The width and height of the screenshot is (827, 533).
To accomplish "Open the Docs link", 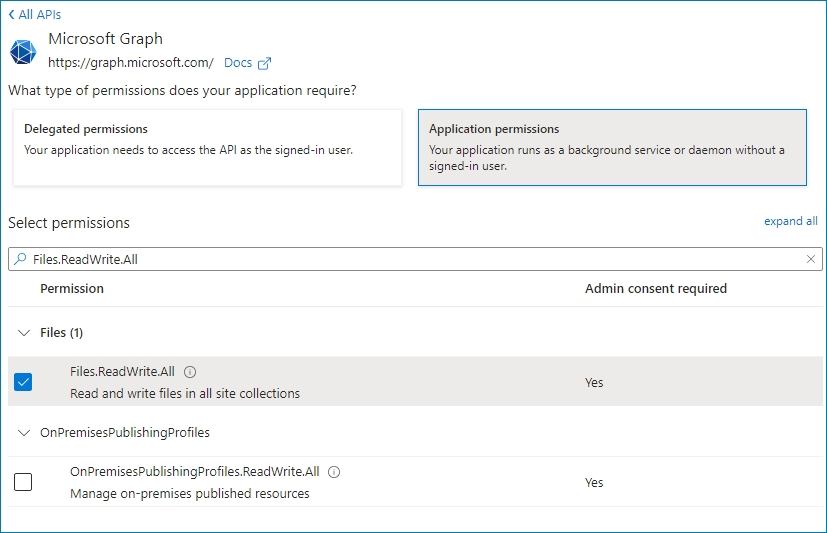I will coord(238,63).
